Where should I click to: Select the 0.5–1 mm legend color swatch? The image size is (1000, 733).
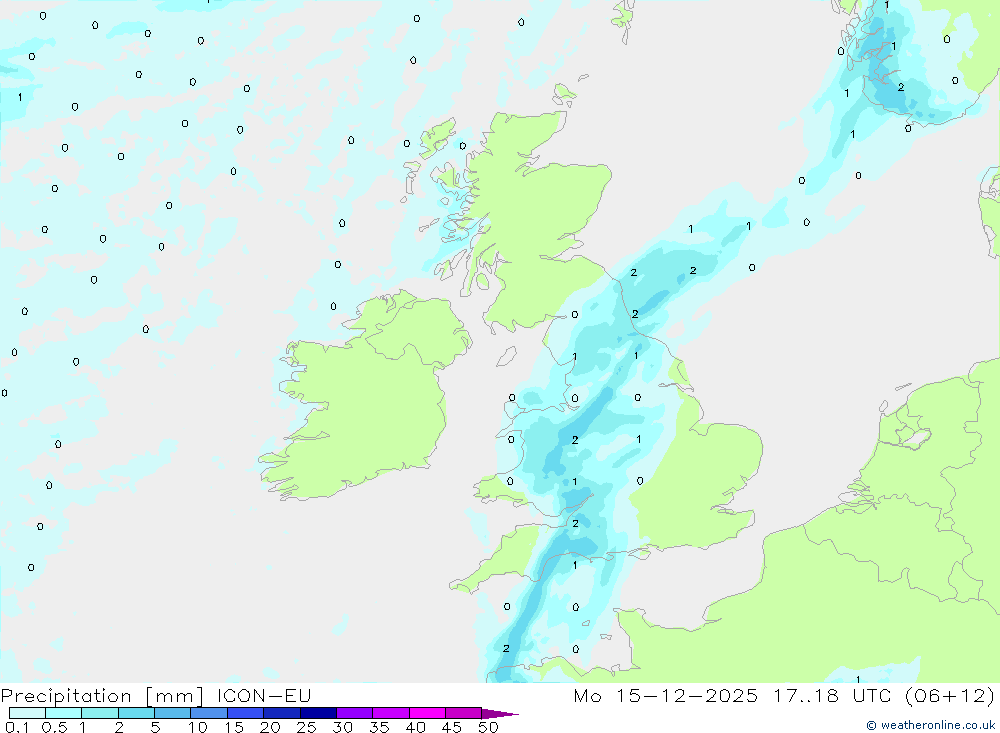pyautogui.click(x=63, y=713)
